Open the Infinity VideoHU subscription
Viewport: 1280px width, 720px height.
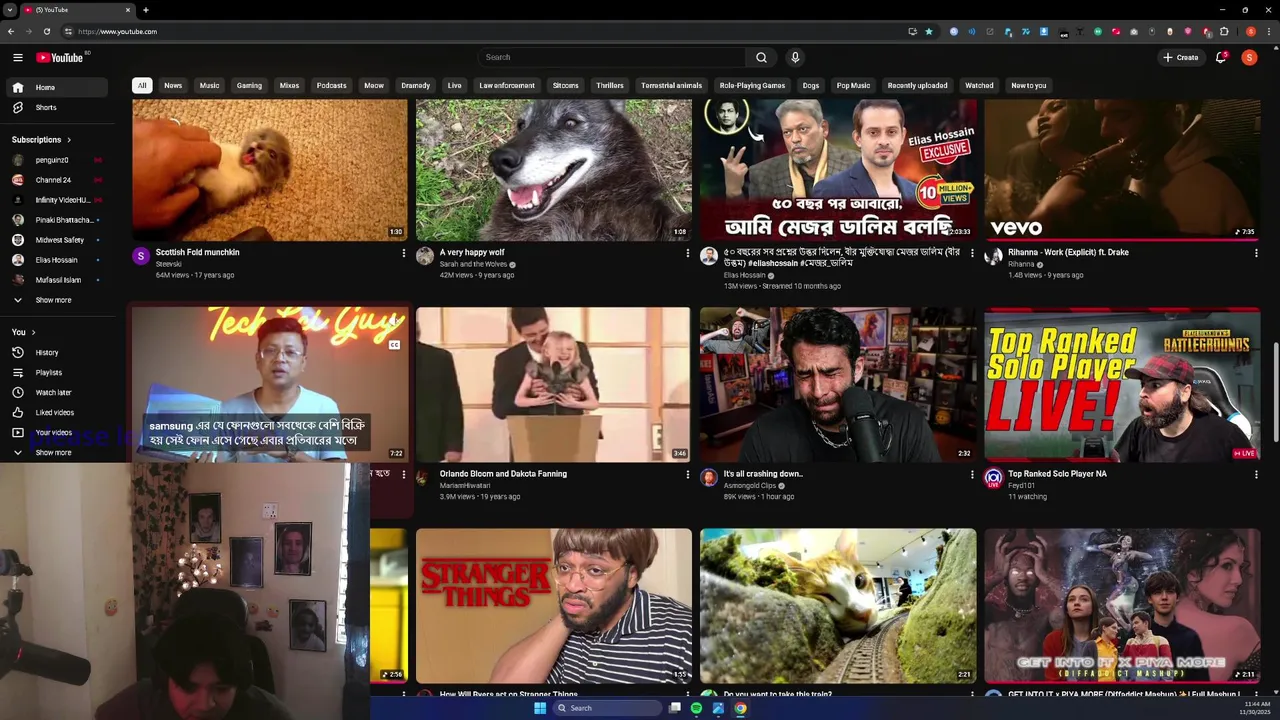tap(56, 200)
